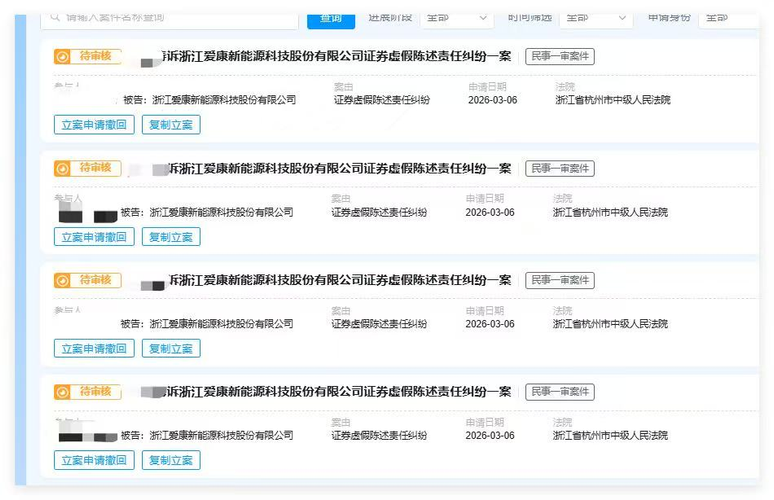
Task: Select 申请日期 2026-03-06 in the first case card
Action: 493,100
